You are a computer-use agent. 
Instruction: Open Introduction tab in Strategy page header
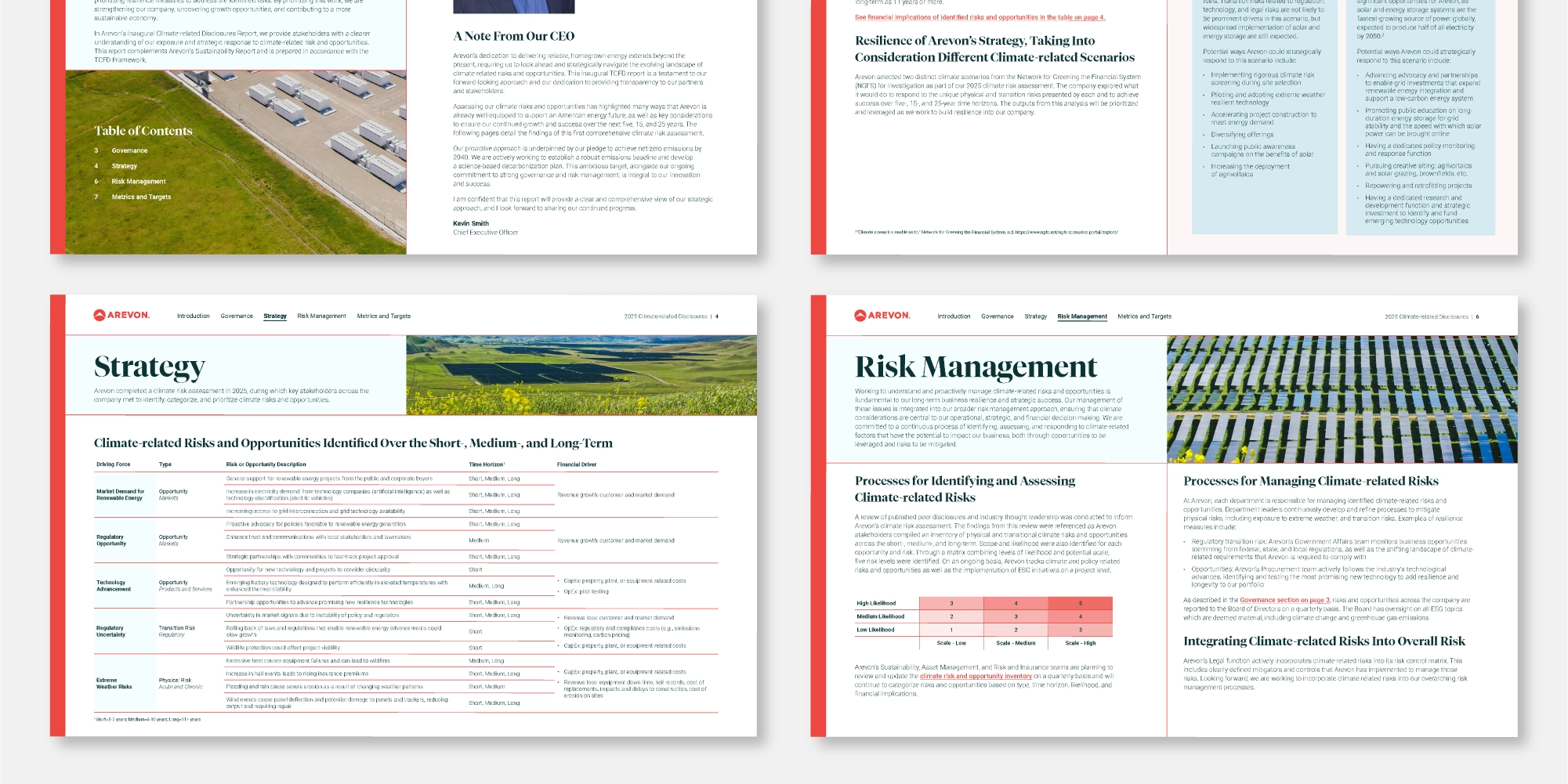194,316
